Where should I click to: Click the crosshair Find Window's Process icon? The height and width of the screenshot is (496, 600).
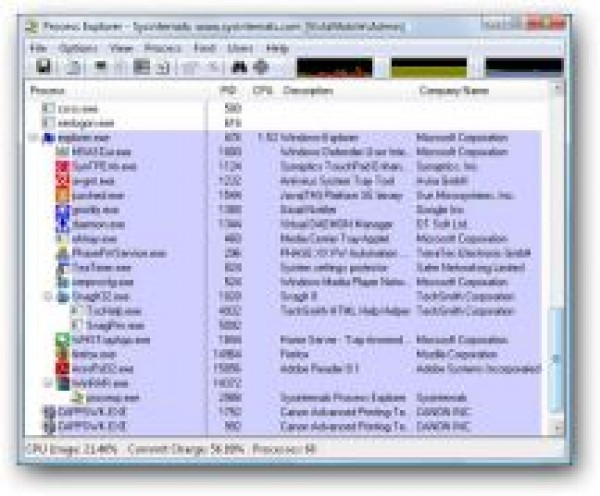point(261,67)
